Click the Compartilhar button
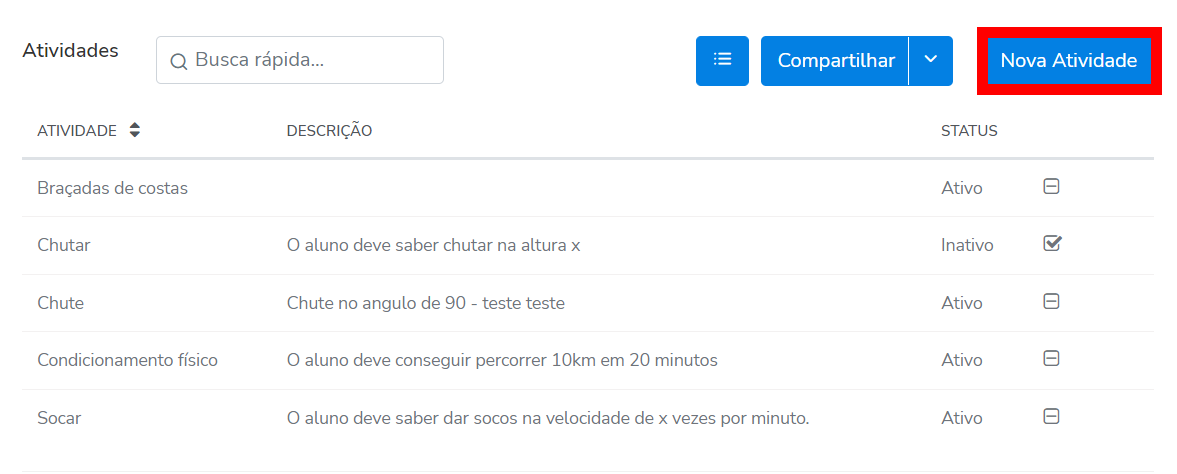This screenshot has height=474, width=1177. [835, 61]
